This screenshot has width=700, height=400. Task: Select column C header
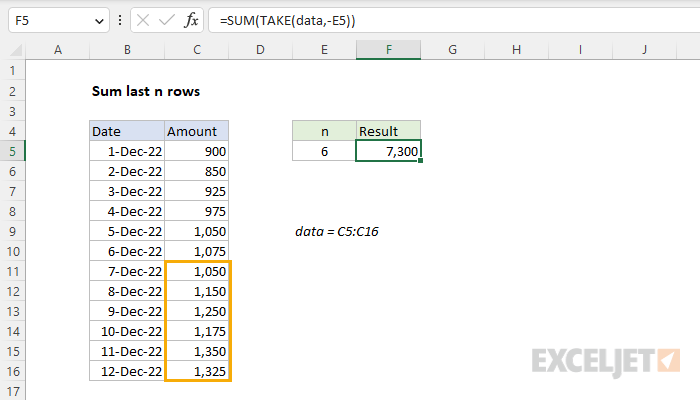pyautogui.click(x=196, y=50)
